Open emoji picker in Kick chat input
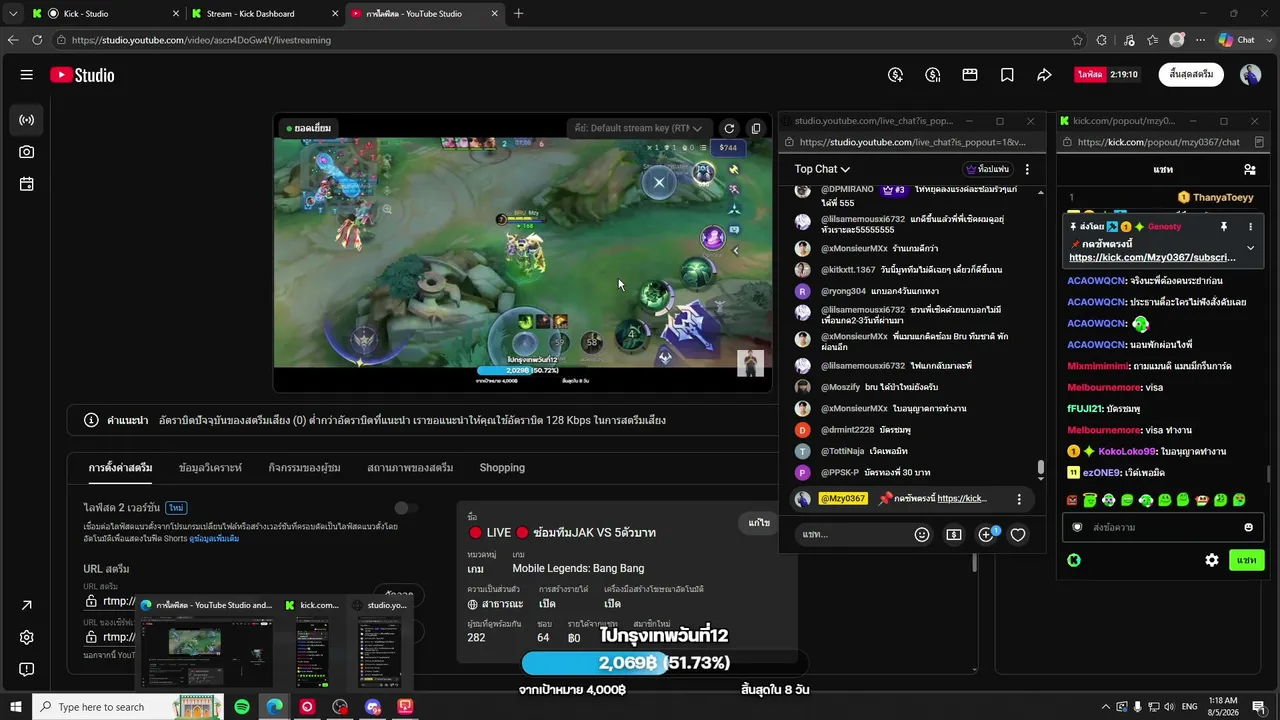Screen dimensions: 1280x720 (1248, 527)
